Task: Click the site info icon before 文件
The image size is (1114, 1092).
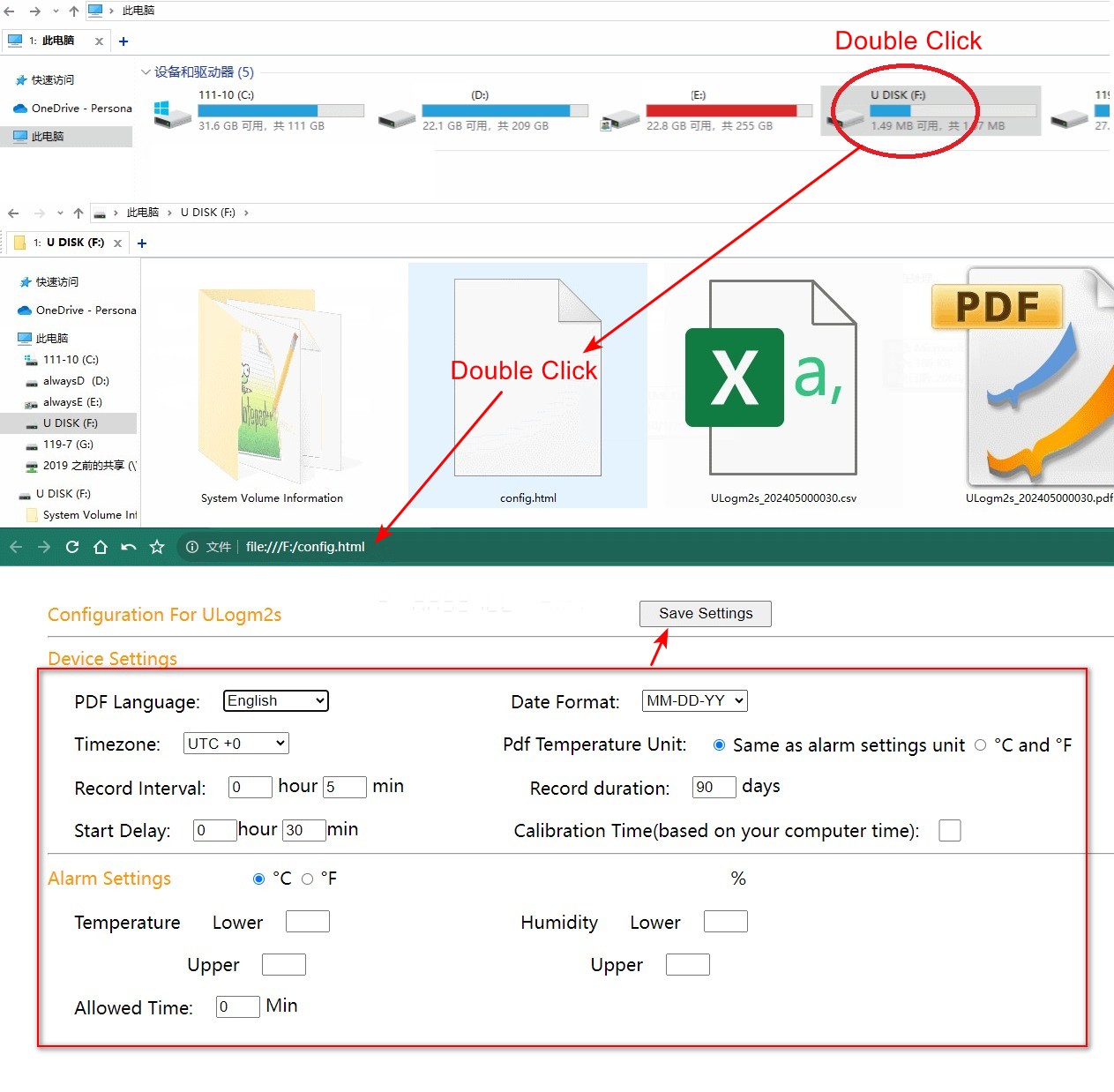Action: [x=192, y=547]
